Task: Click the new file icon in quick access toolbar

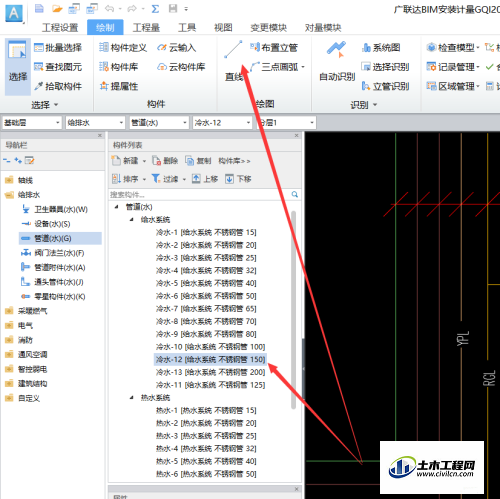Action: pyautogui.click(x=39, y=8)
